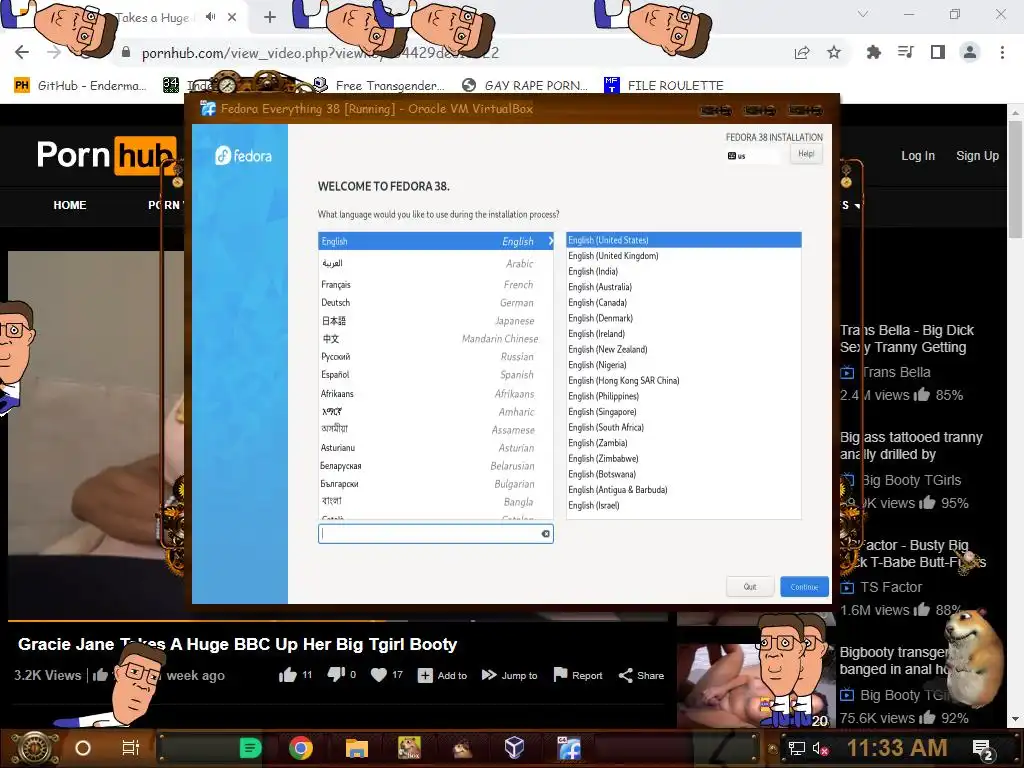Select the Mandarin Chinese language row

[436, 339]
